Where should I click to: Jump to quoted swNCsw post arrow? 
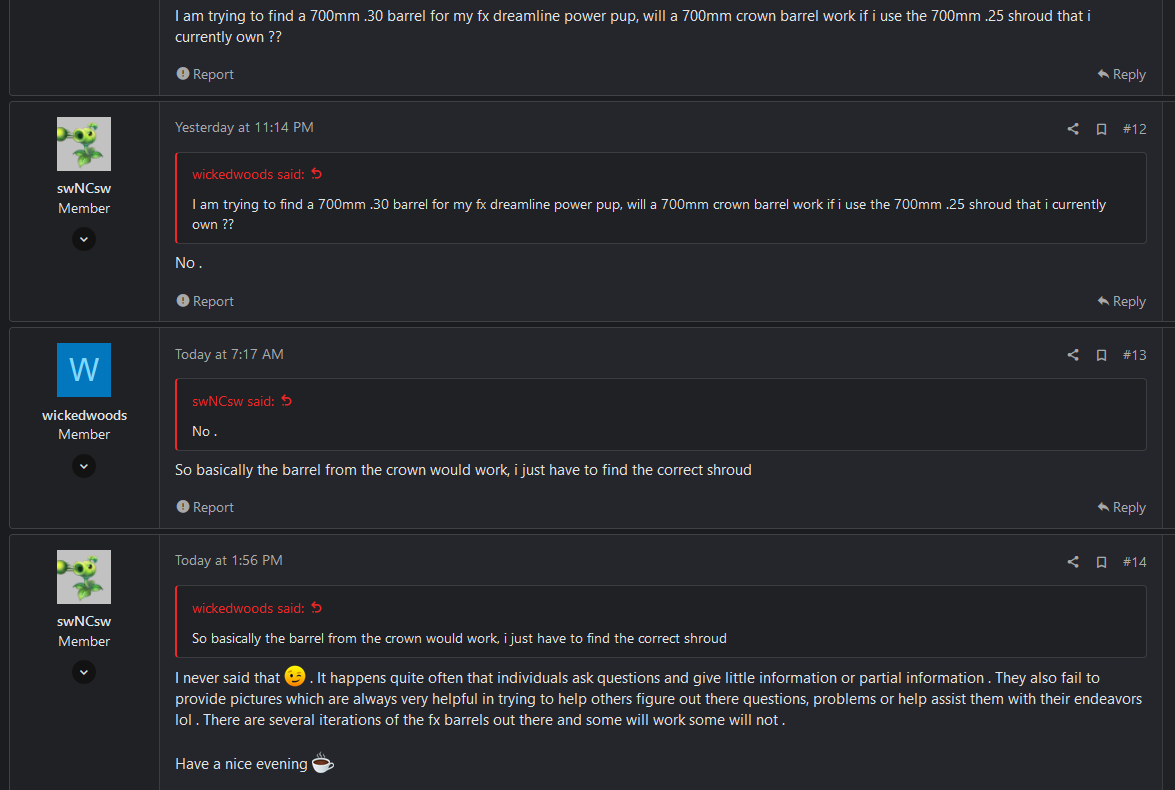[286, 401]
